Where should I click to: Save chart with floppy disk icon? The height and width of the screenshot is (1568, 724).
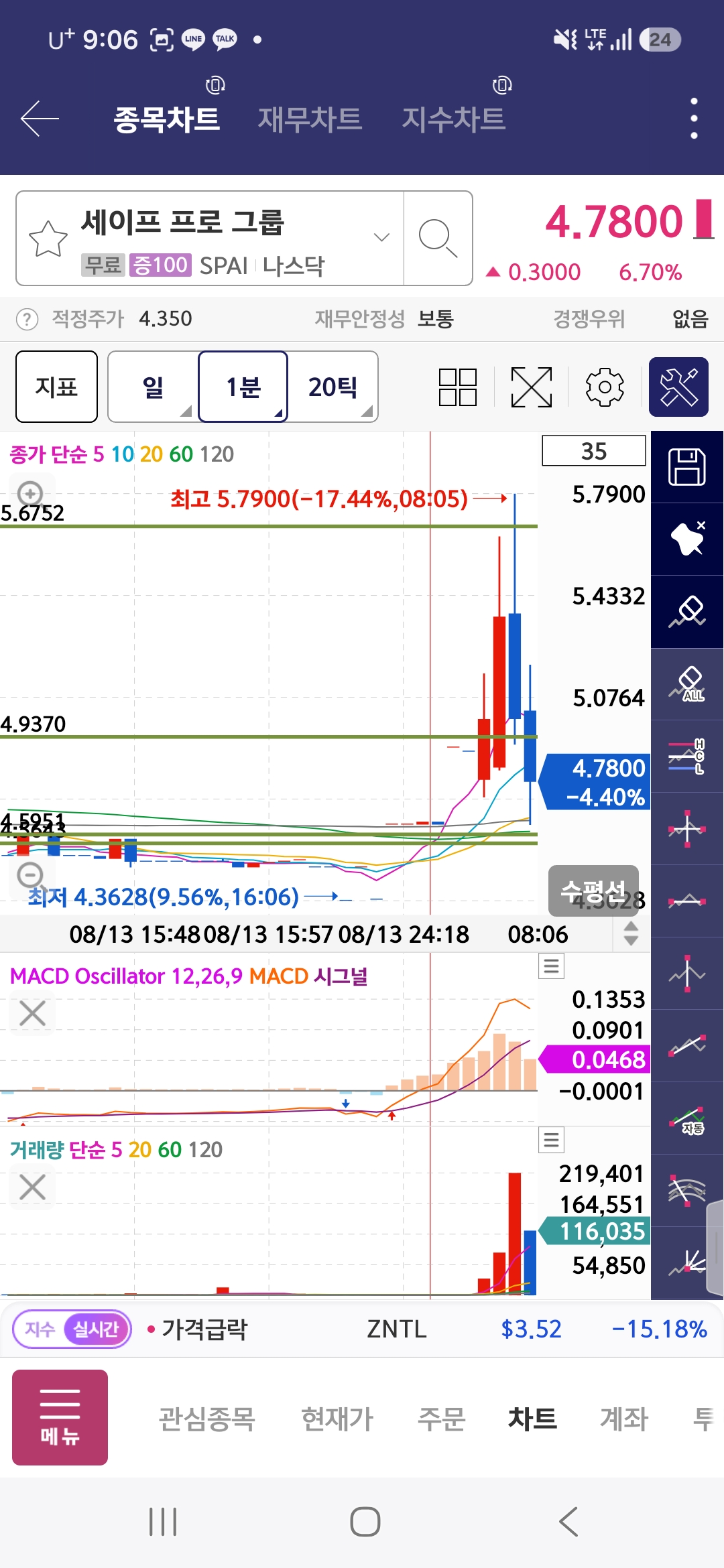coord(687,467)
